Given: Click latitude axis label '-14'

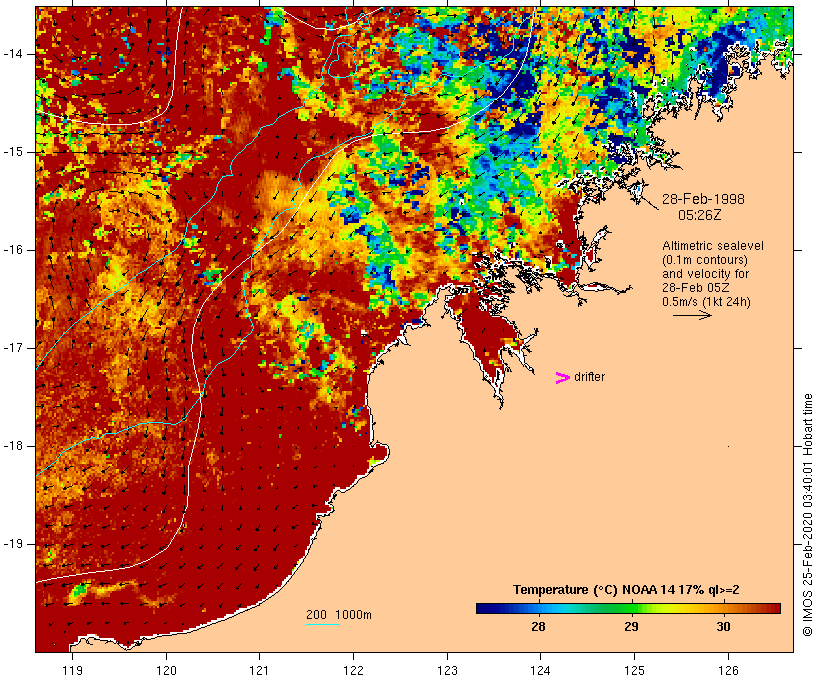Looking at the screenshot, I should pyautogui.click(x=12, y=54).
